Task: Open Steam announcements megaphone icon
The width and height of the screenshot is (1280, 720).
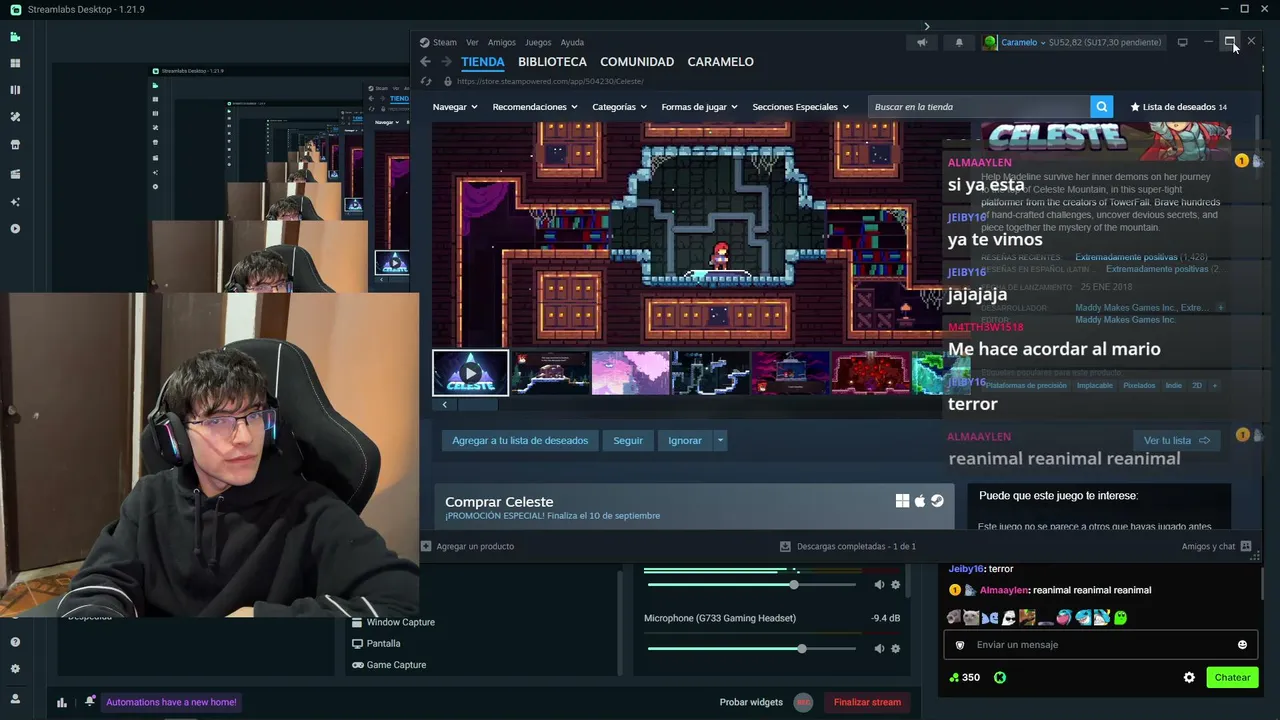Action: coord(922,42)
